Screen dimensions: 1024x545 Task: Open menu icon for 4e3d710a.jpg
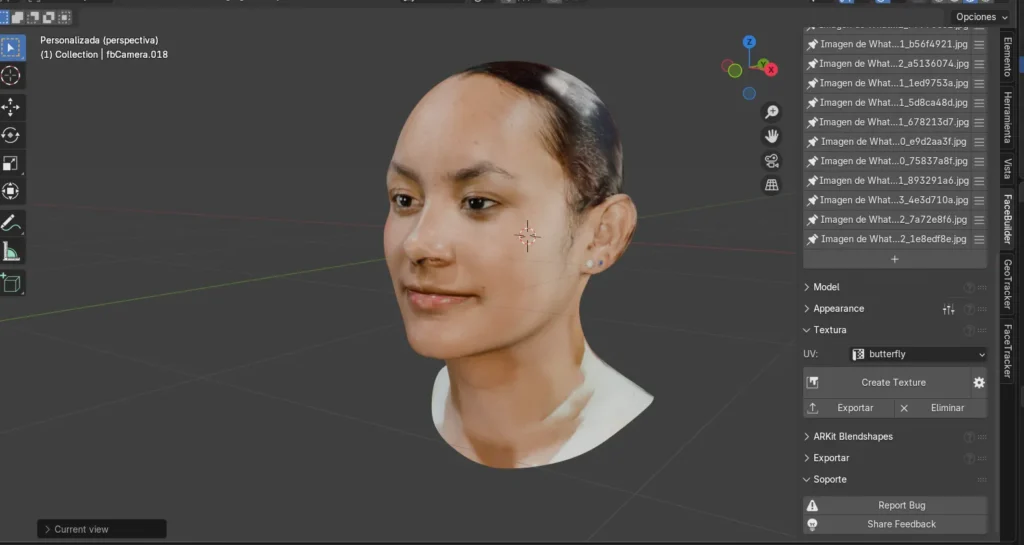click(978, 200)
